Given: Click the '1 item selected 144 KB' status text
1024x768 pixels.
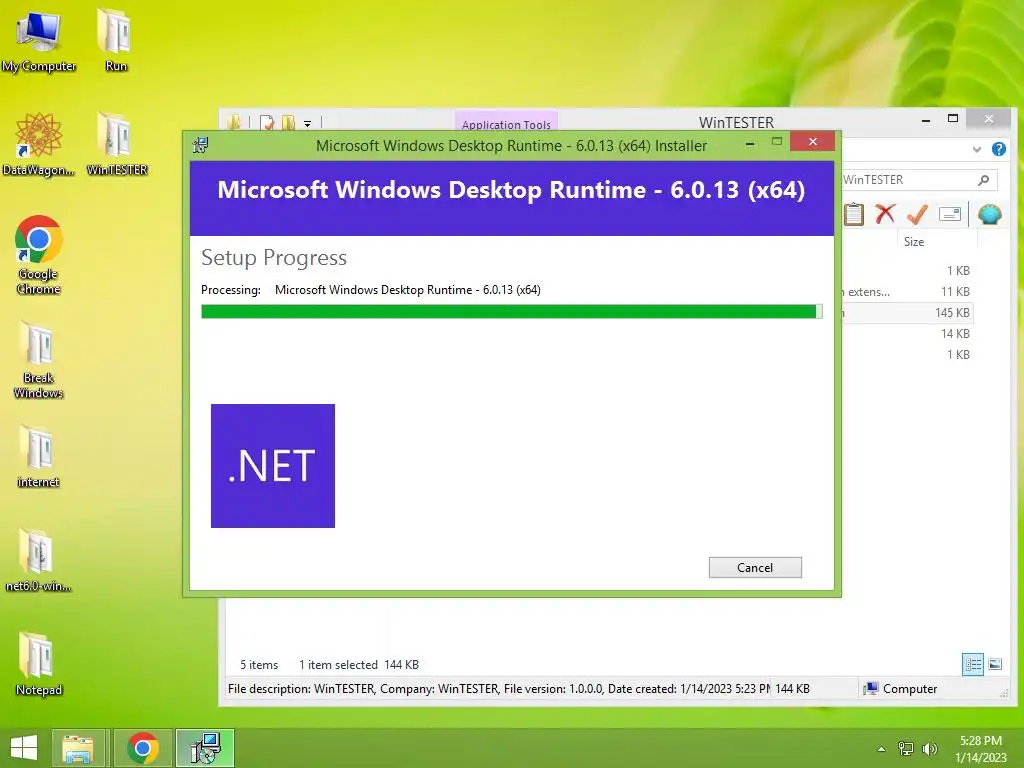Looking at the screenshot, I should [359, 665].
